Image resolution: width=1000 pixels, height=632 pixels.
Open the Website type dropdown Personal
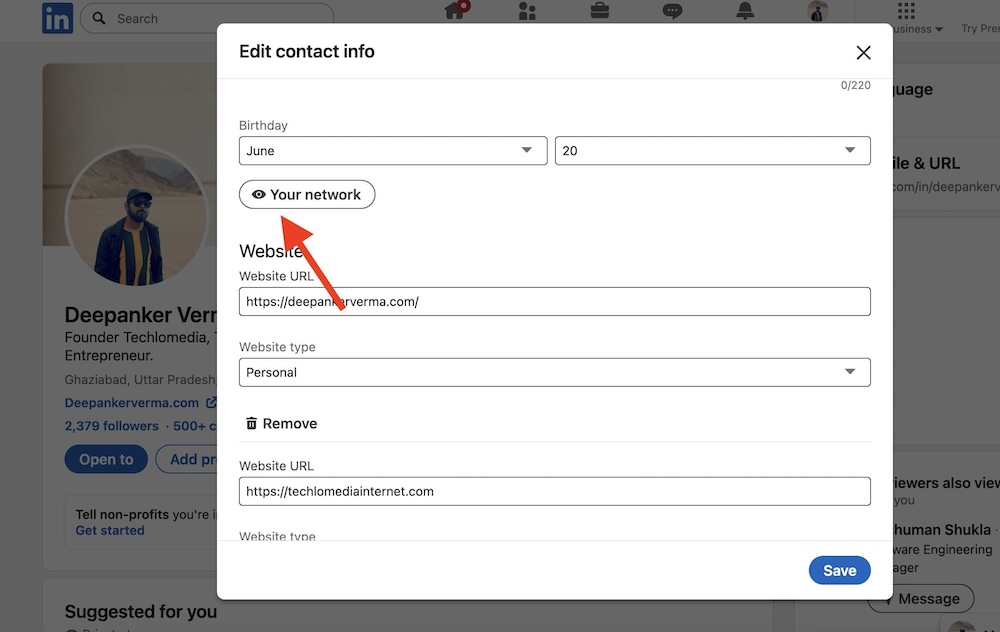(x=554, y=372)
